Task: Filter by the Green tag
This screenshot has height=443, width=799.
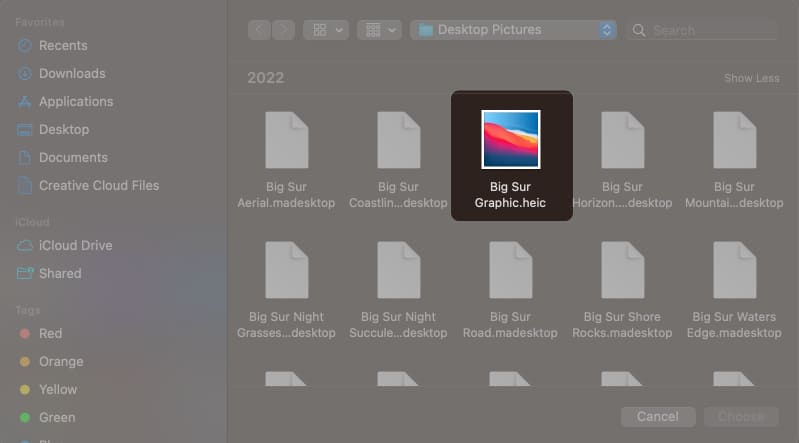Action: 57,418
